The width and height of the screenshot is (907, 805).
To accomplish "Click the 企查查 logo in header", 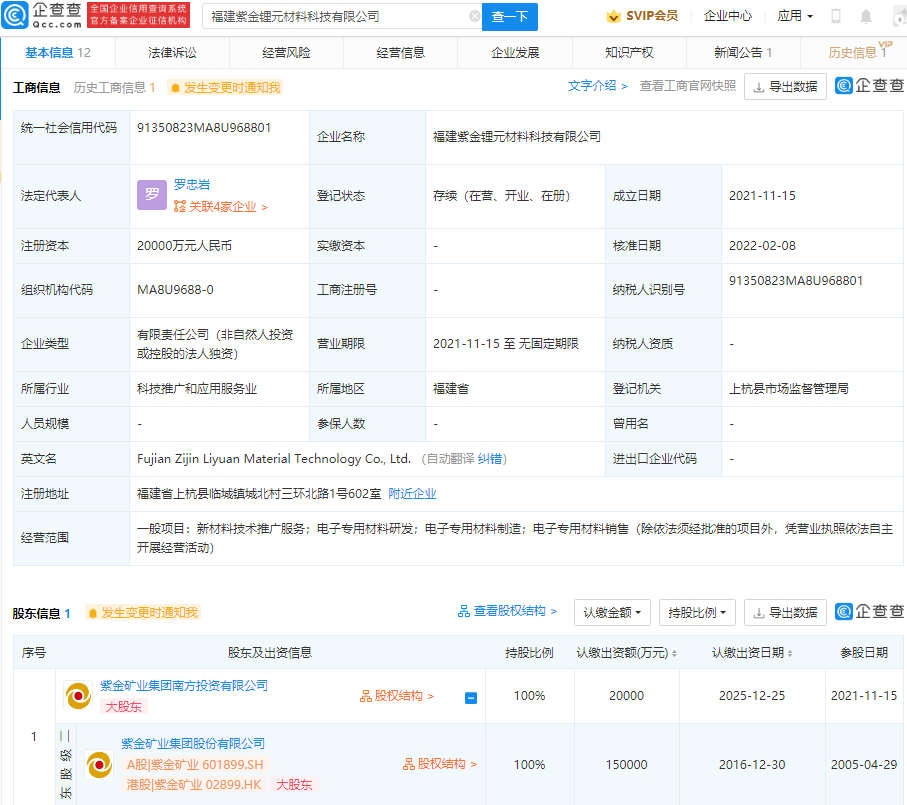I will 42,16.
